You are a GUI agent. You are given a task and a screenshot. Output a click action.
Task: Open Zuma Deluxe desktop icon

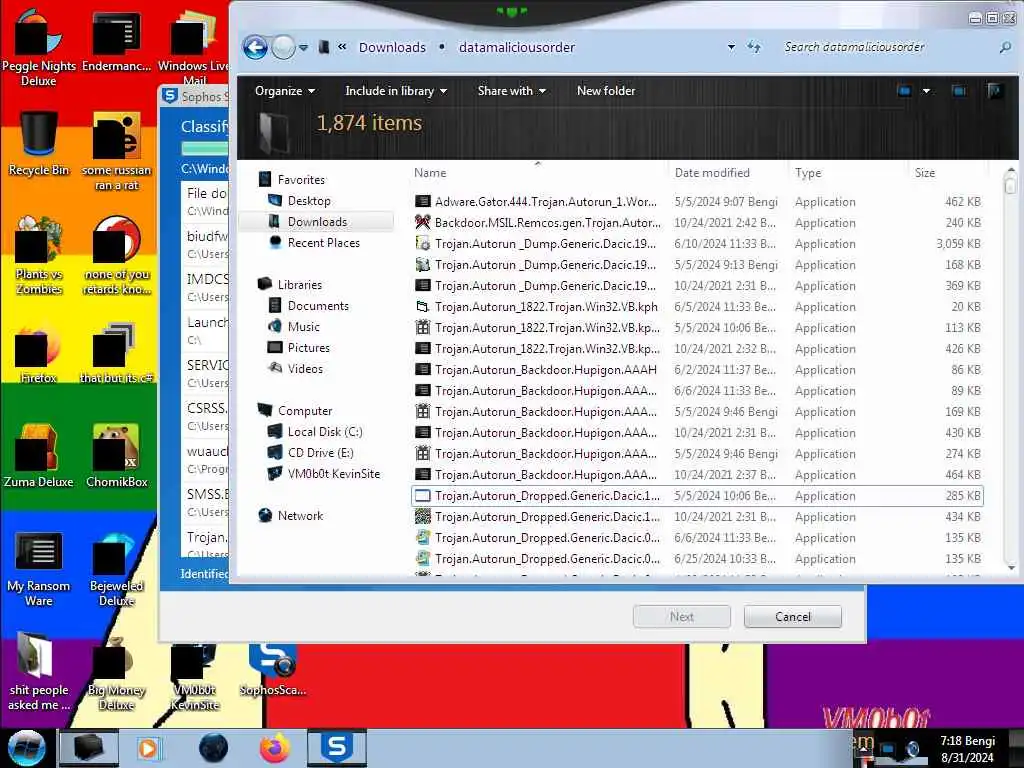pos(39,455)
